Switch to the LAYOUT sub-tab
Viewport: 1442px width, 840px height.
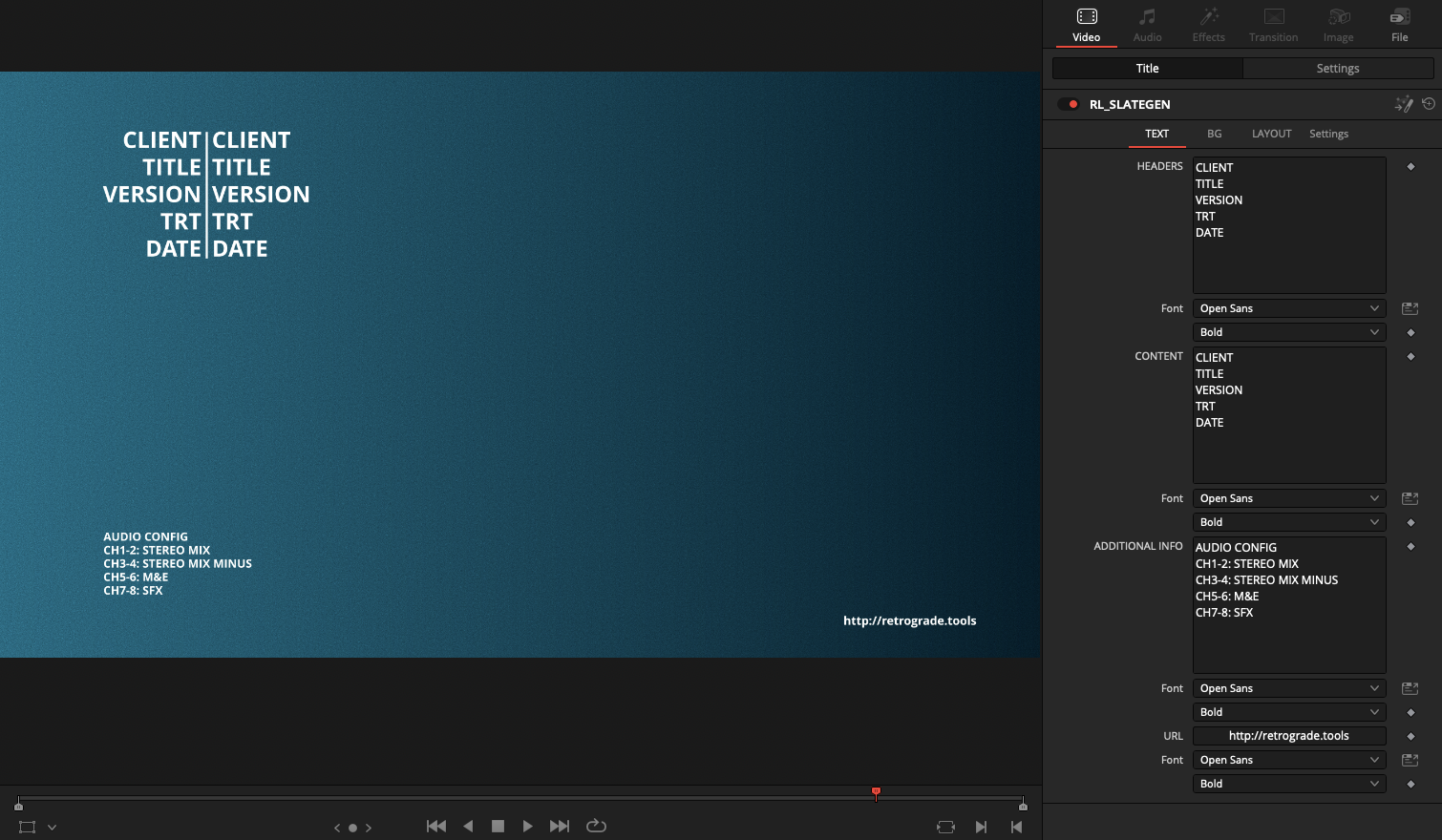[x=1271, y=134]
